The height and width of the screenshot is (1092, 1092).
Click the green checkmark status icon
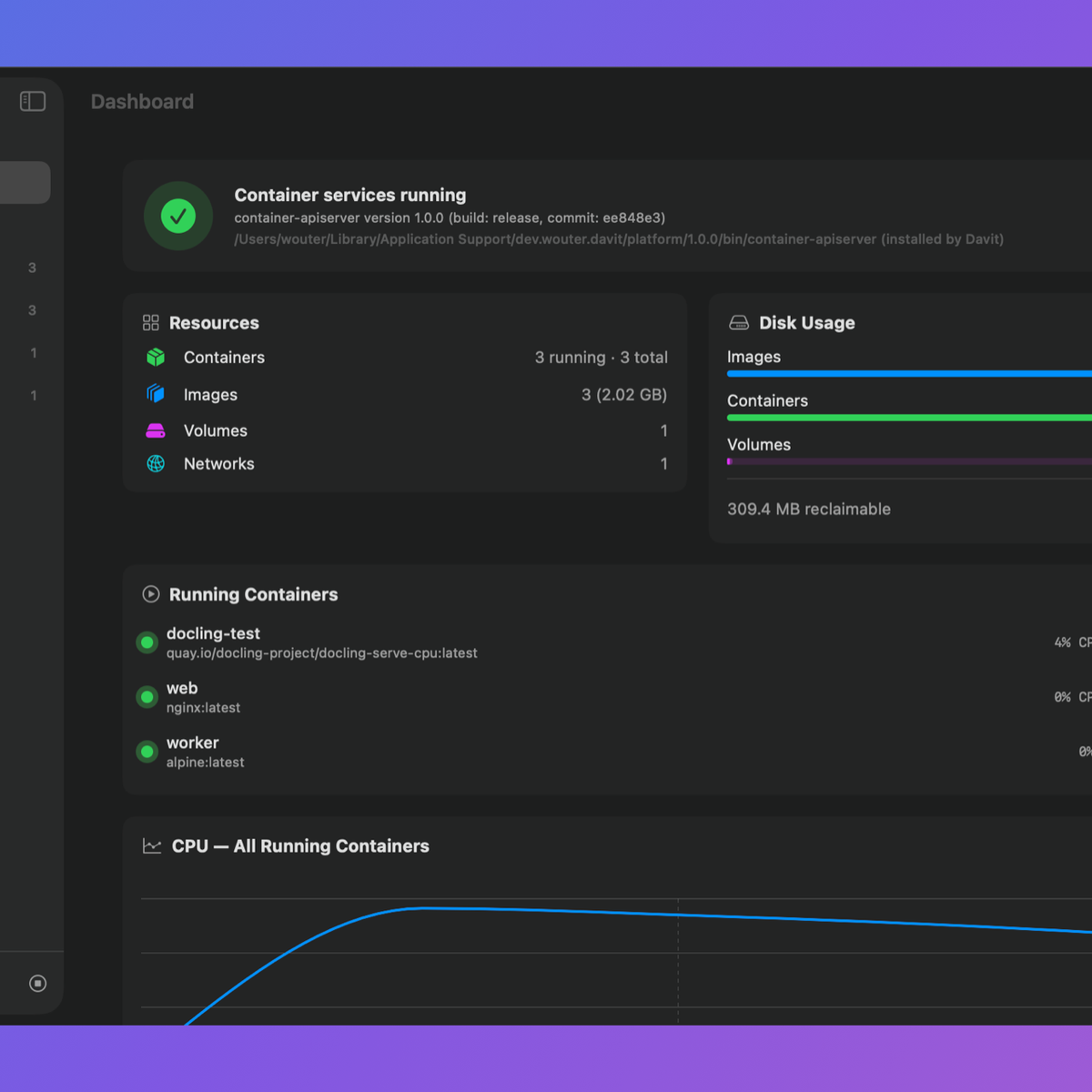[178, 216]
